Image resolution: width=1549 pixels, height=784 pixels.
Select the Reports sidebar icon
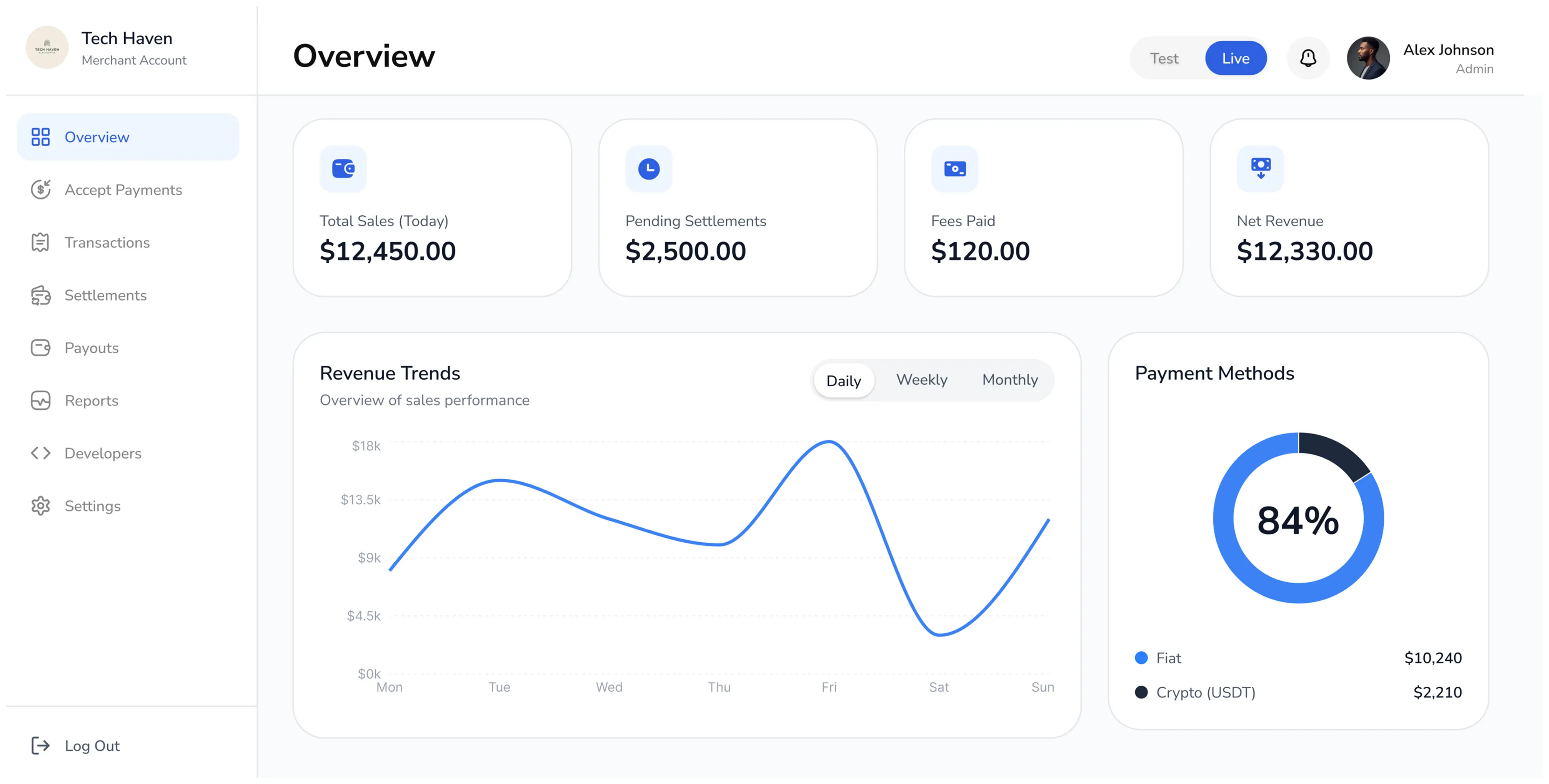(40, 401)
